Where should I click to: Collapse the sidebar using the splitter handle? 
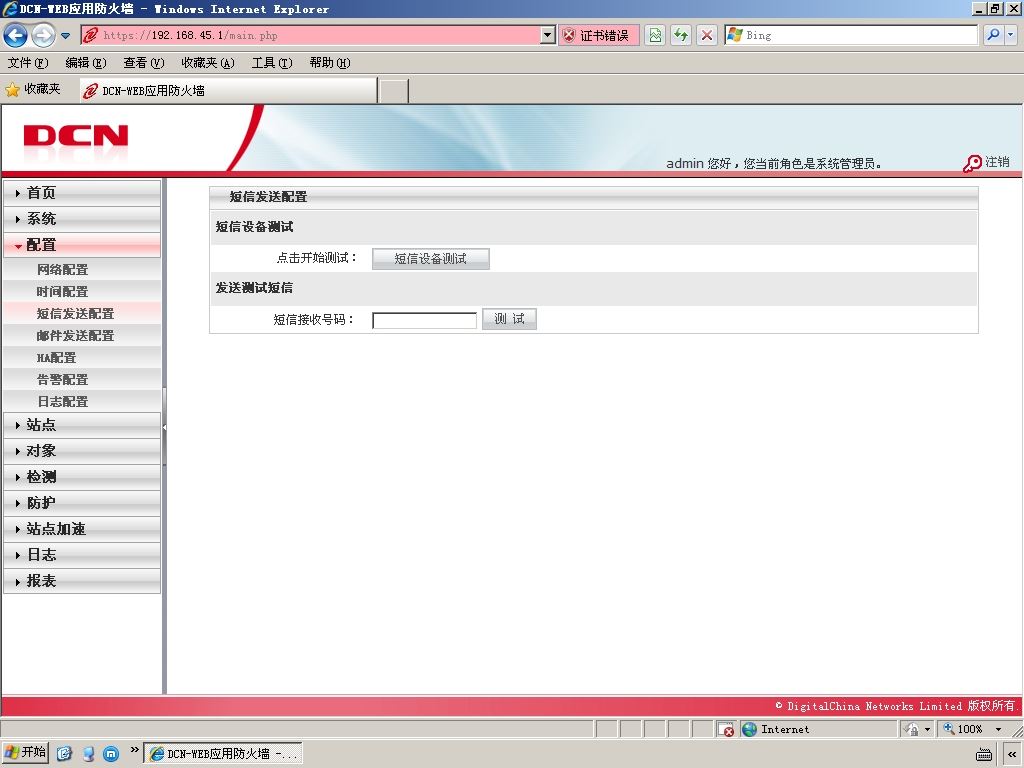165,427
